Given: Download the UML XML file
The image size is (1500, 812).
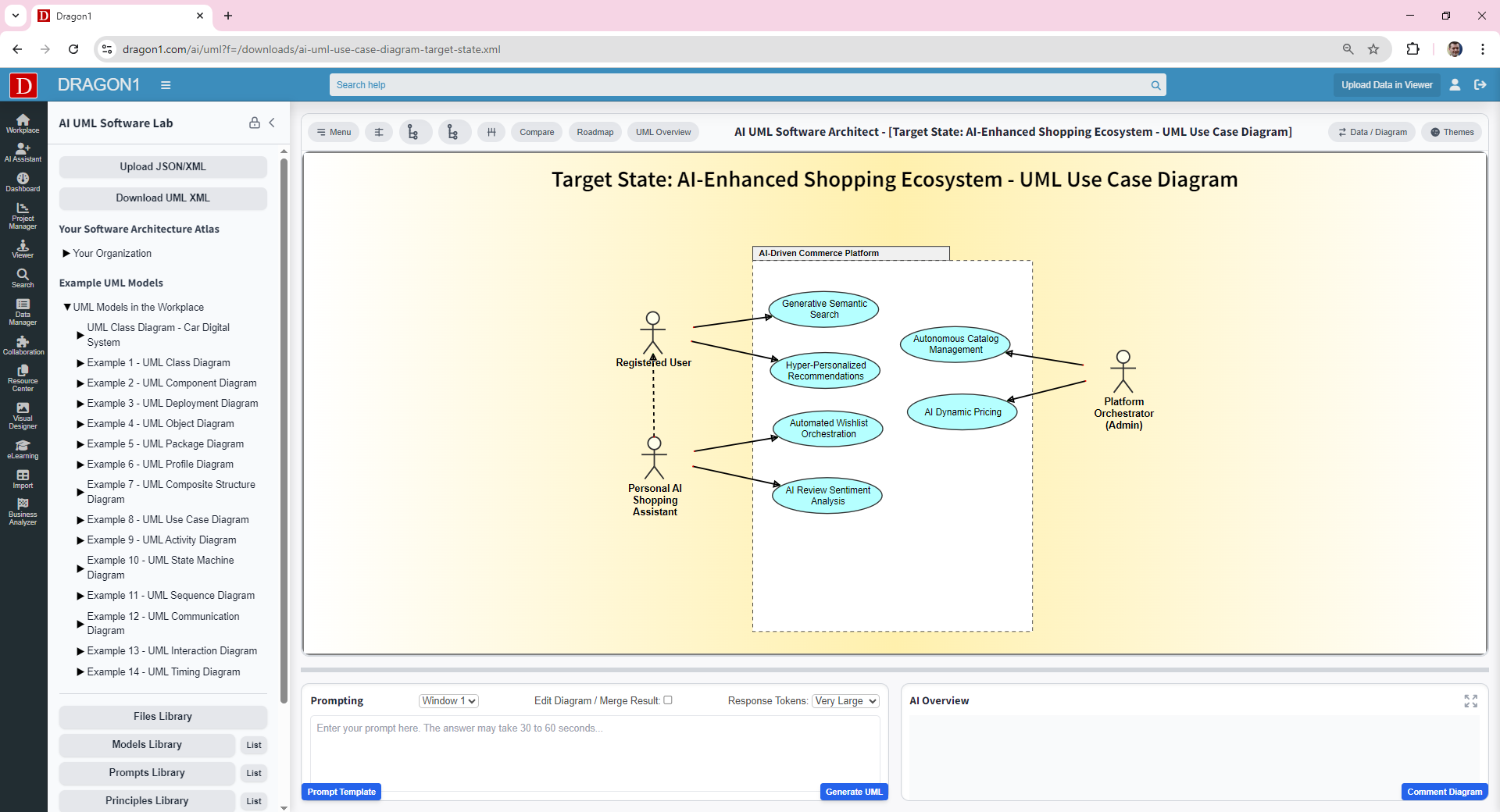Looking at the screenshot, I should tap(162, 198).
